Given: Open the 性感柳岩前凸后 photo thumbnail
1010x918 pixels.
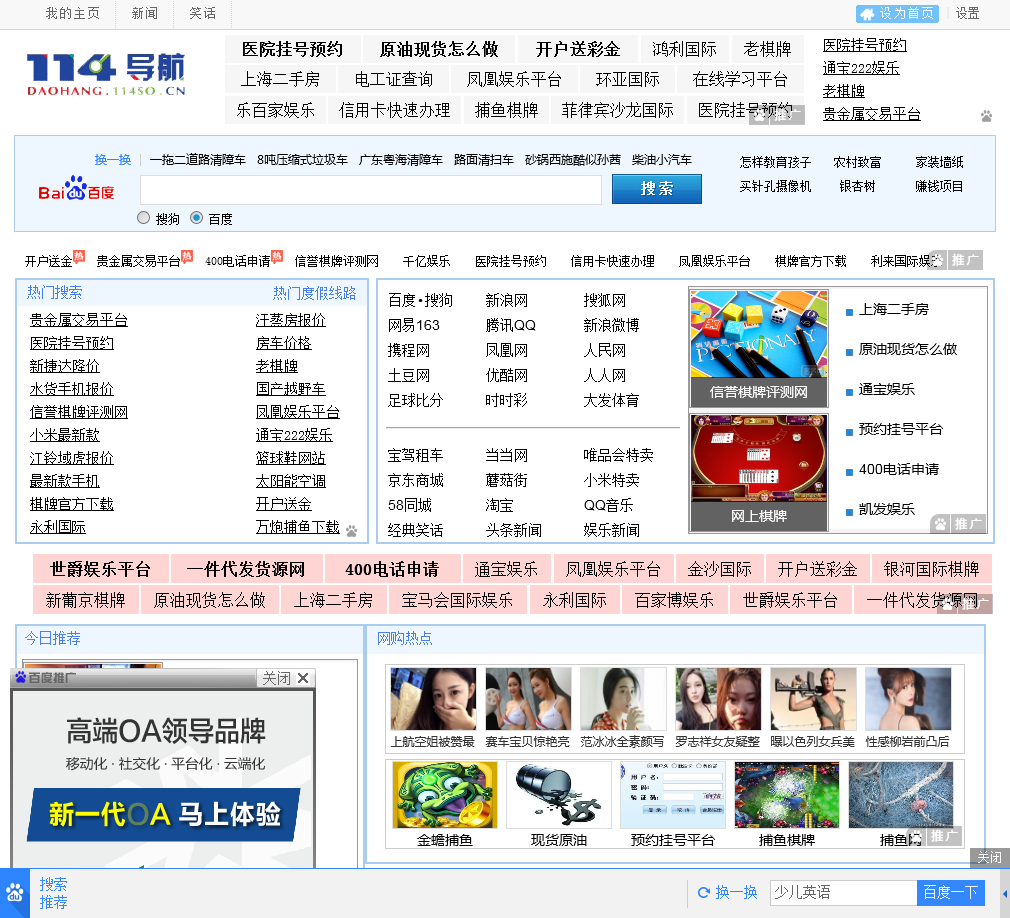Looking at the screenshot, I should tap(908, 699).
